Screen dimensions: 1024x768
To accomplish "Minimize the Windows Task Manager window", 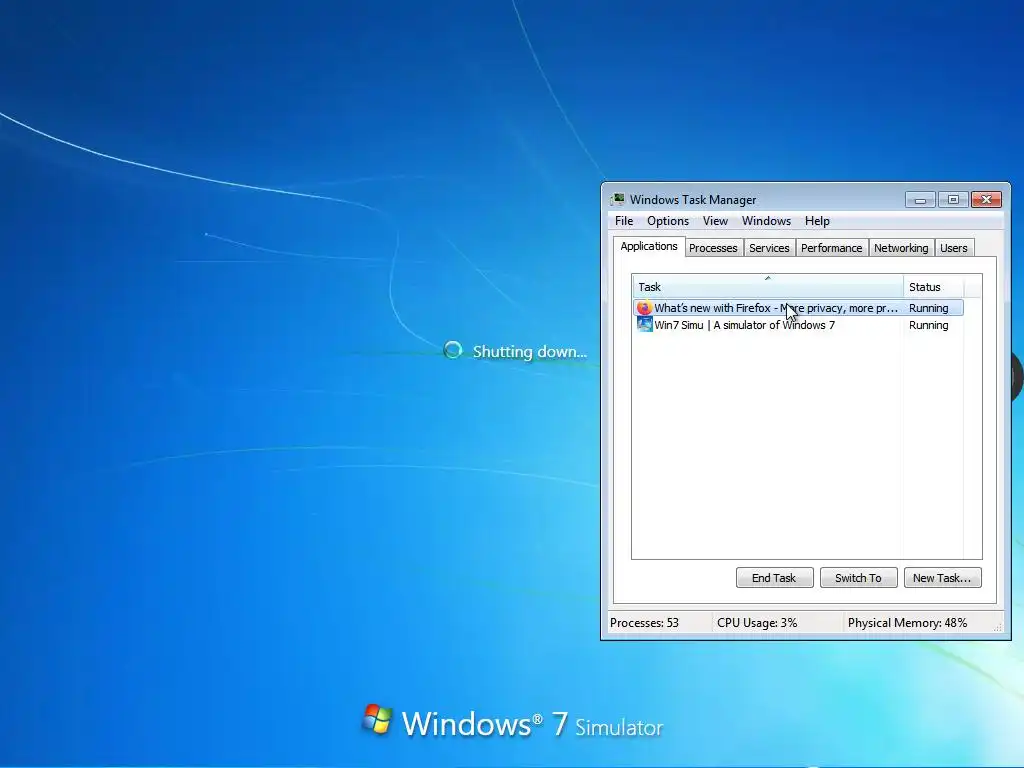I will coord(920,199).
